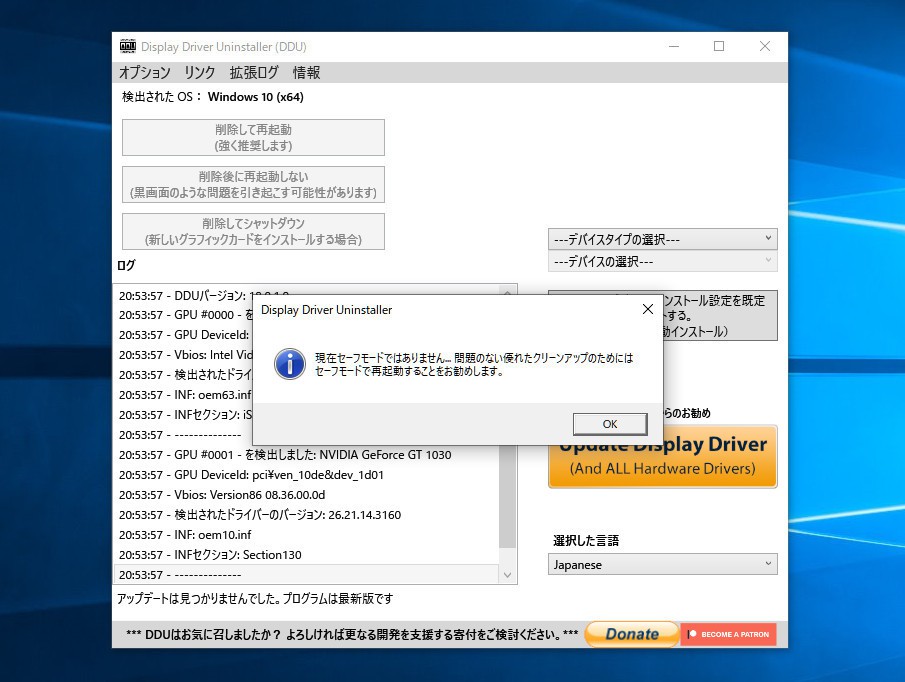Click log scrollbar down arrow
Image resolution: width=905 pixels, height=682 pixels.
[507, 575]
